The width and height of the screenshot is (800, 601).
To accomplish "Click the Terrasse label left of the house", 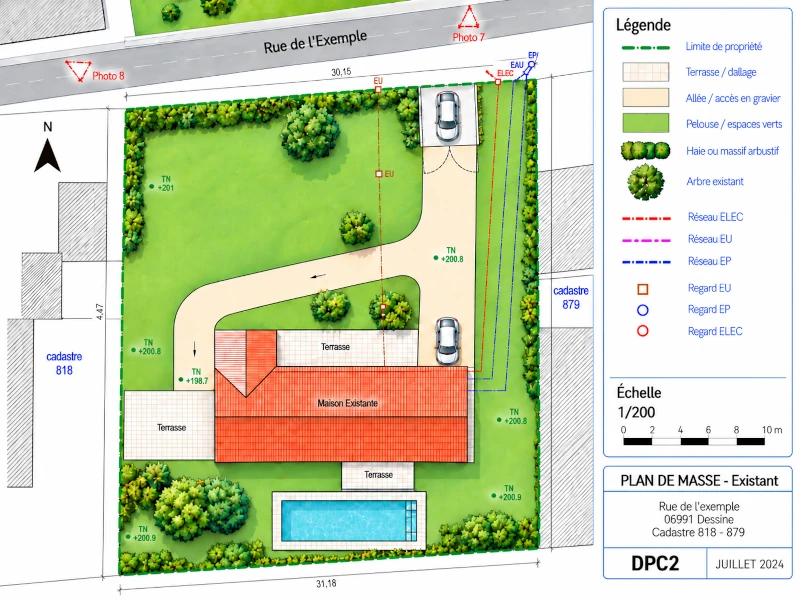I will [171, 428].
